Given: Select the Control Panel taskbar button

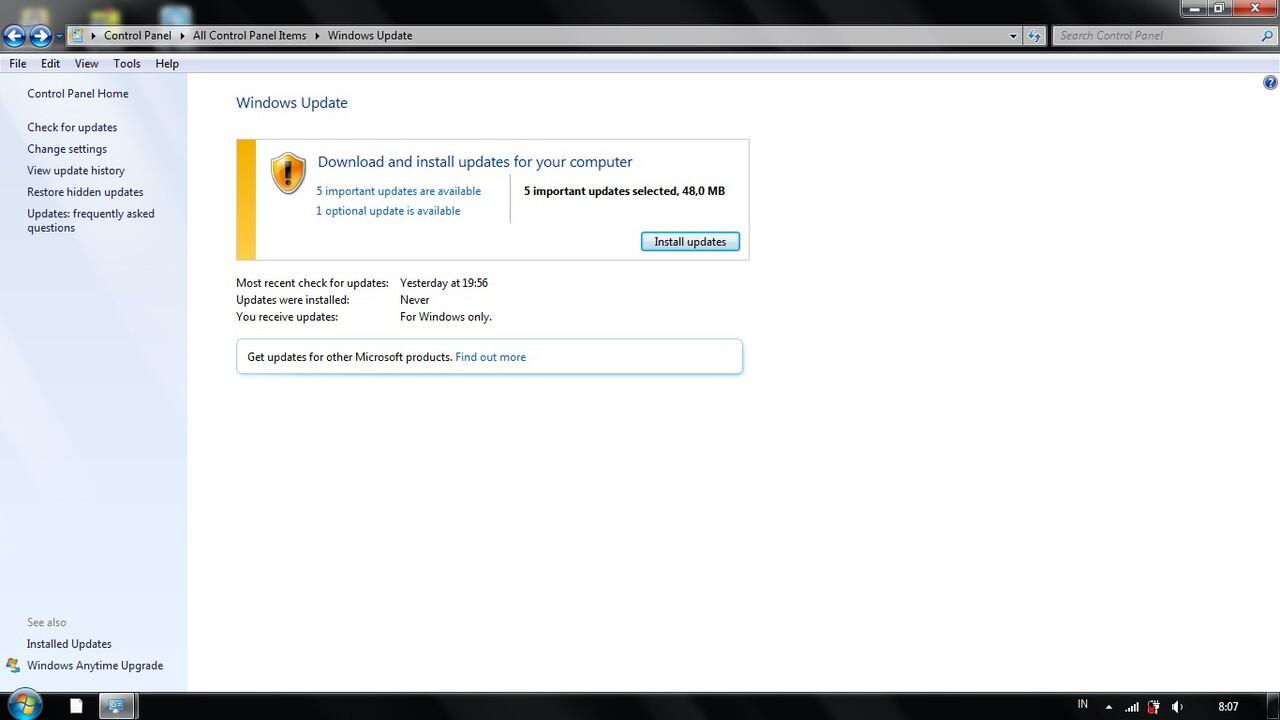Looking at the screenshot, I should tap(116, 706).
